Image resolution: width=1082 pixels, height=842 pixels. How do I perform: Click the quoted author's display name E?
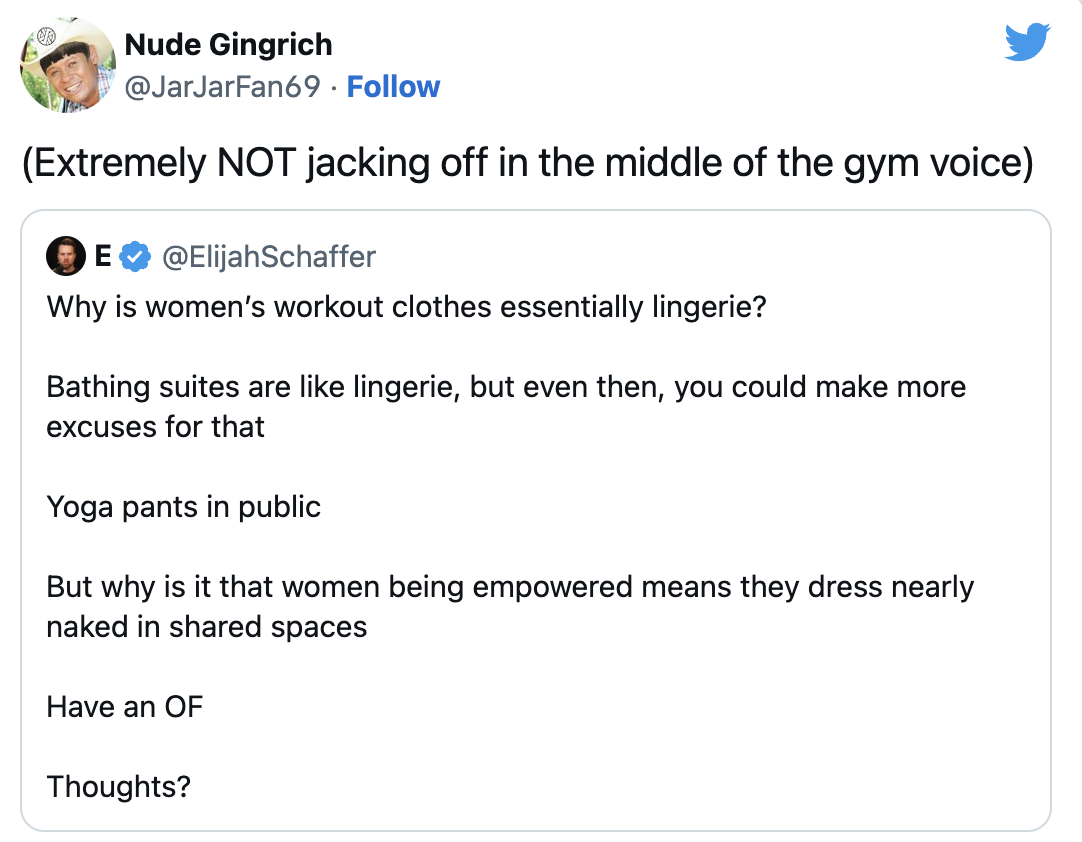pyautogui.click(x=103, y=256)
